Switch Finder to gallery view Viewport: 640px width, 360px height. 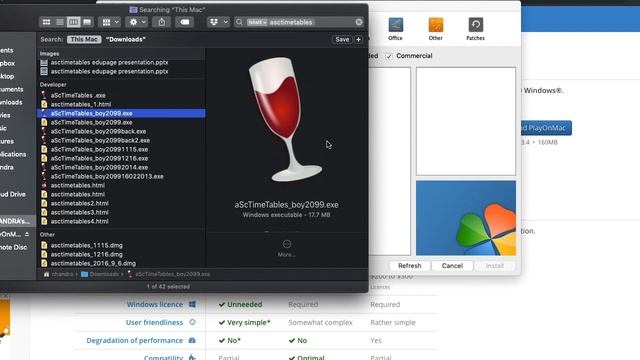click(87, 22)
